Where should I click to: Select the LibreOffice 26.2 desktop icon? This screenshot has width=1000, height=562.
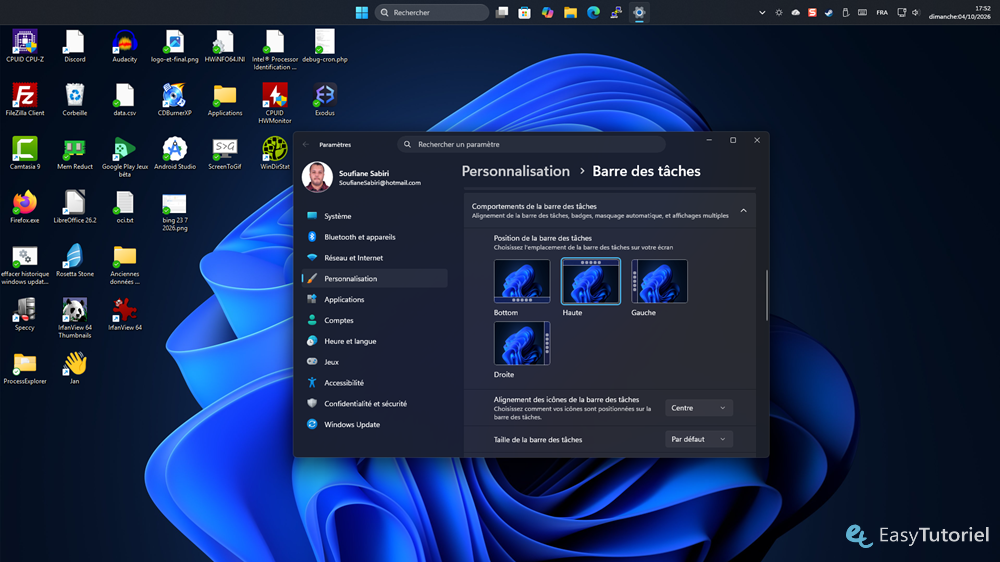(75, 207)
